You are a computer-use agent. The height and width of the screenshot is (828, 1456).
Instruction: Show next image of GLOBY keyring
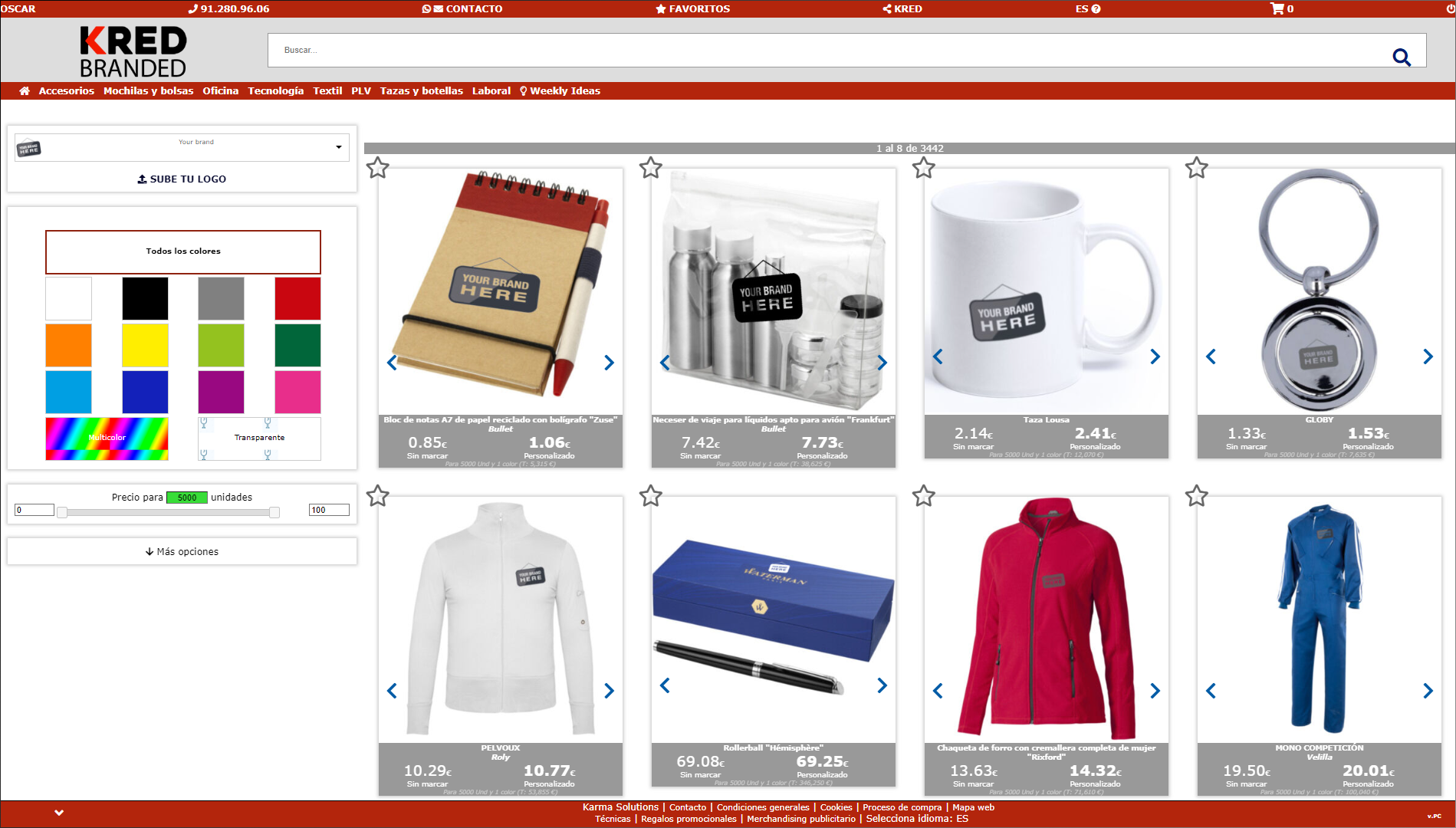point(1428,356)
